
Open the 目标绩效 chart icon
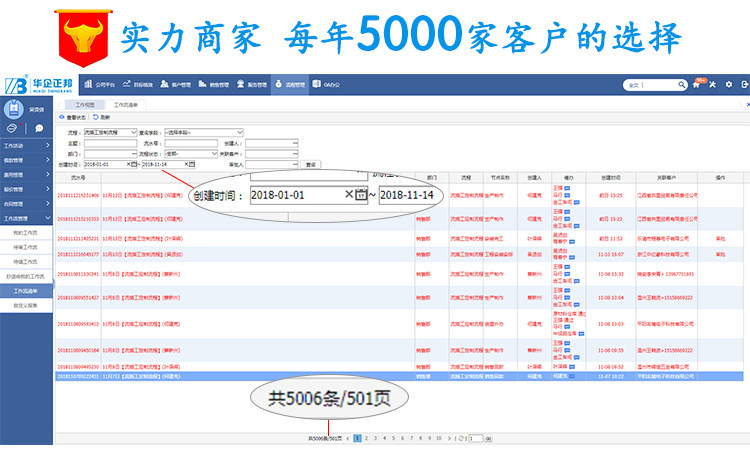click(126, 84)
